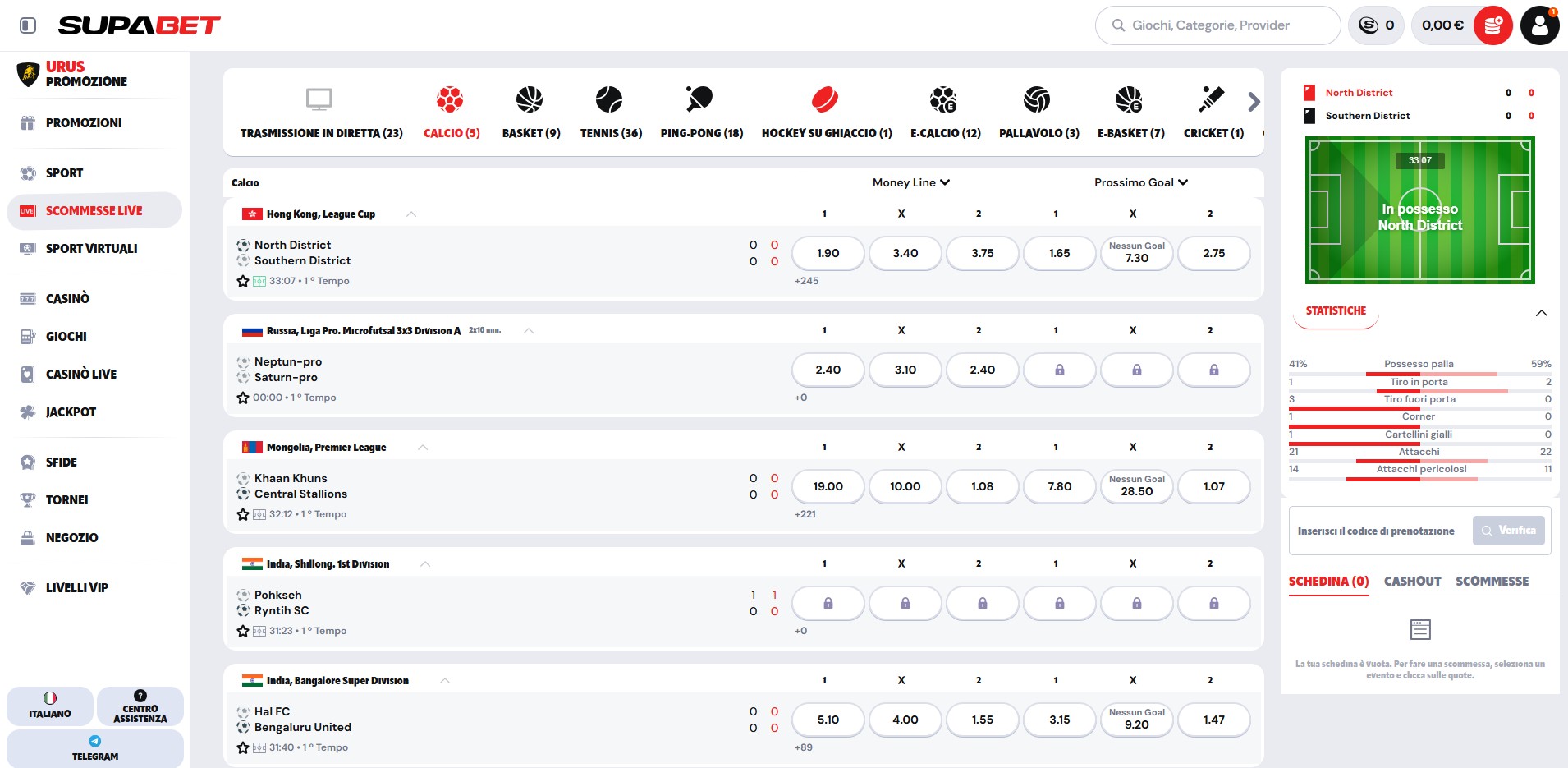
Task: Favorite the Khaan Khuns match star
Action: click(243, 514)
